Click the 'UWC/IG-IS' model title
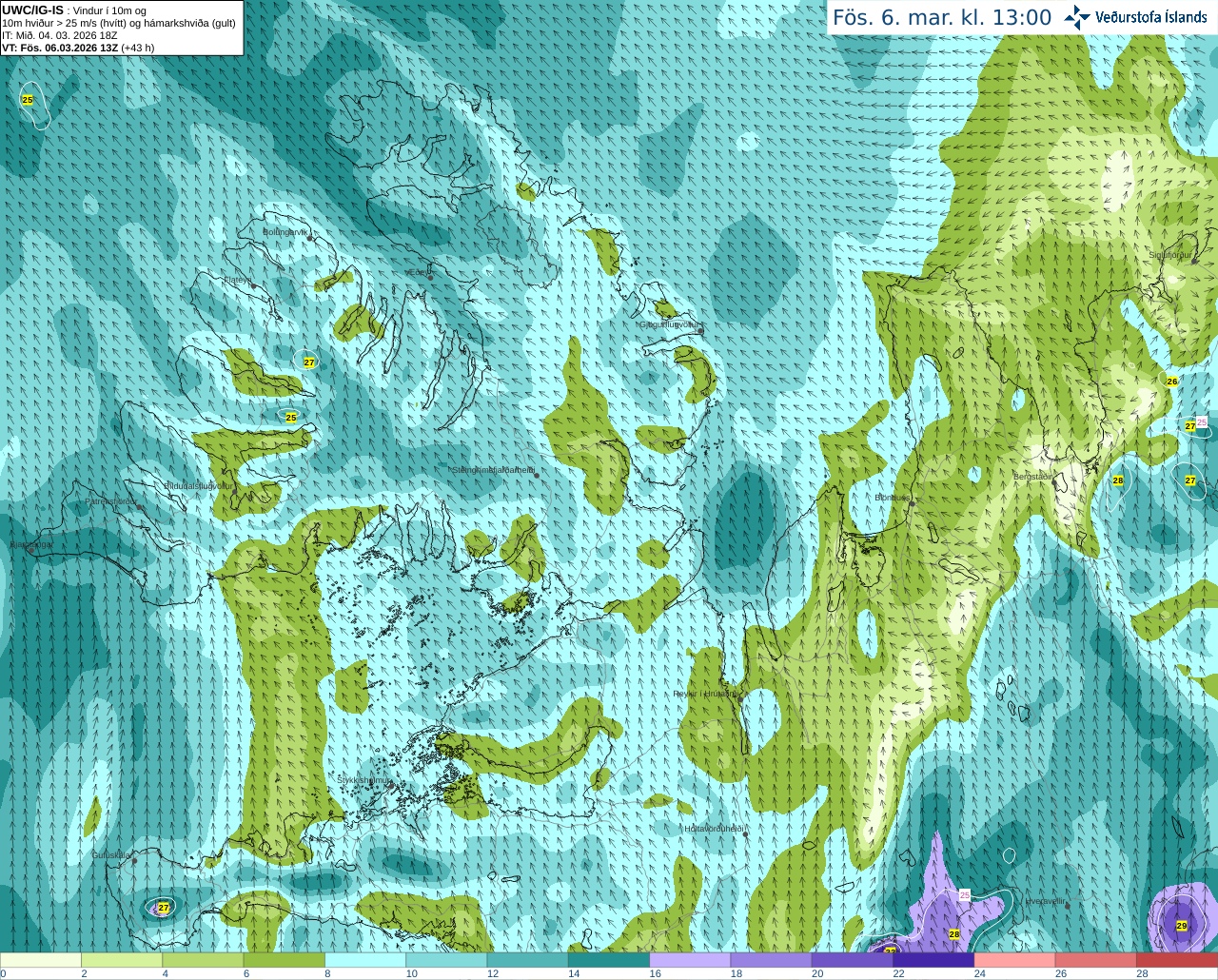 click(32, 10)
